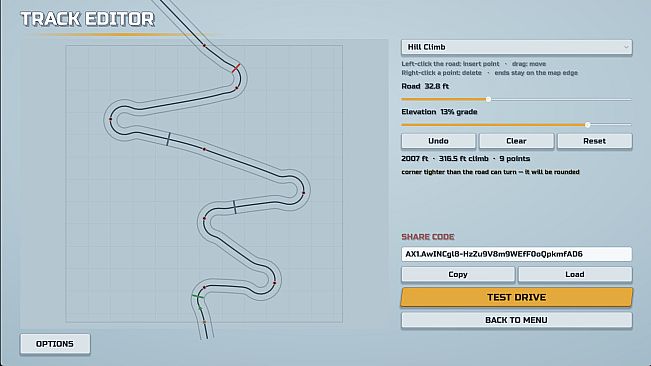
Task: Click the Undo button
Action: (438, 141)
